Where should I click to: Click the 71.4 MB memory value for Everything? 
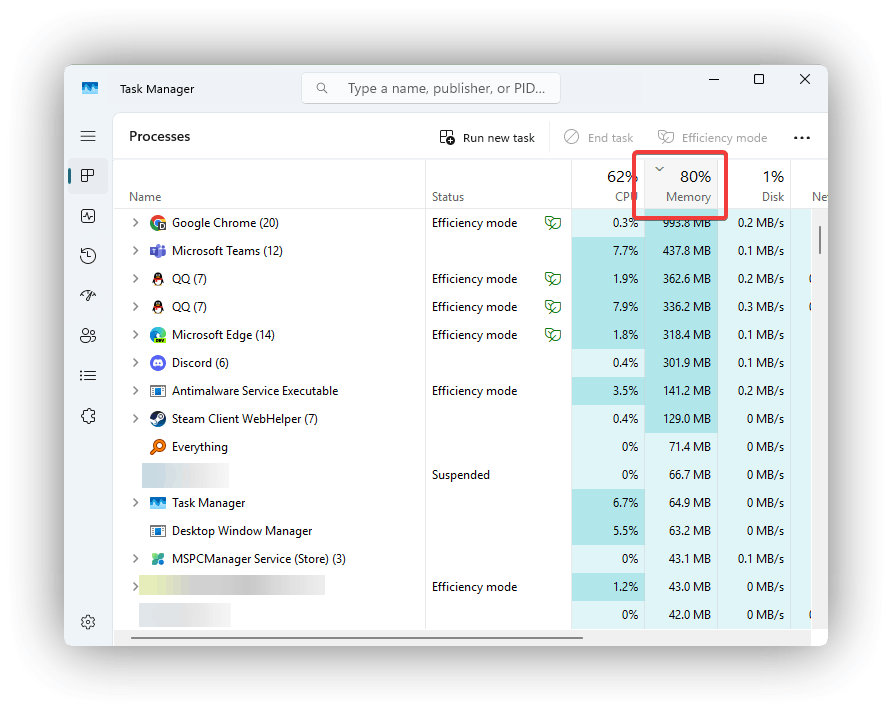[x=689, y=447]
